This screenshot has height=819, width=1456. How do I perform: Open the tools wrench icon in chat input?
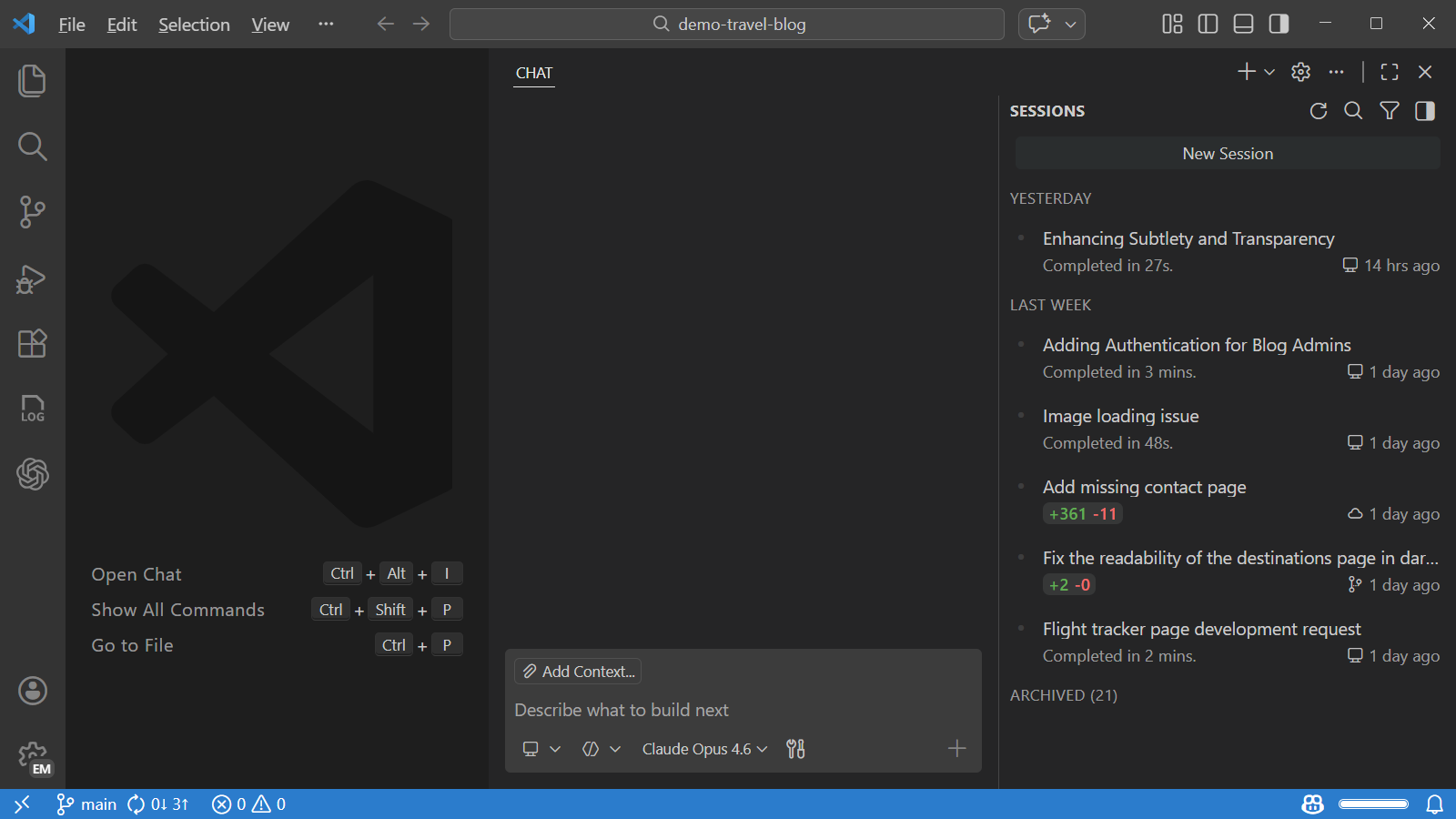coord(794,748)
